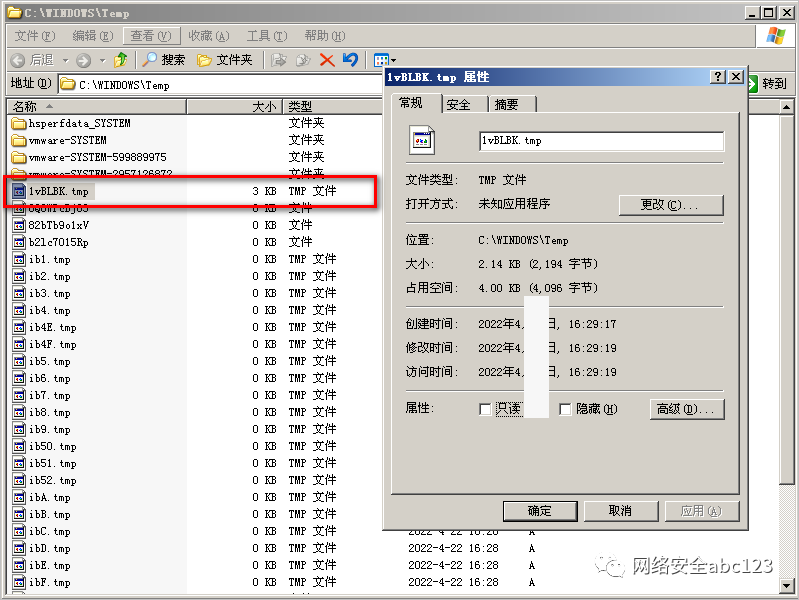Select the 1vBLBK.tmp file icon
The width and height of the screenshot is (799, 600).
point(19,191)
